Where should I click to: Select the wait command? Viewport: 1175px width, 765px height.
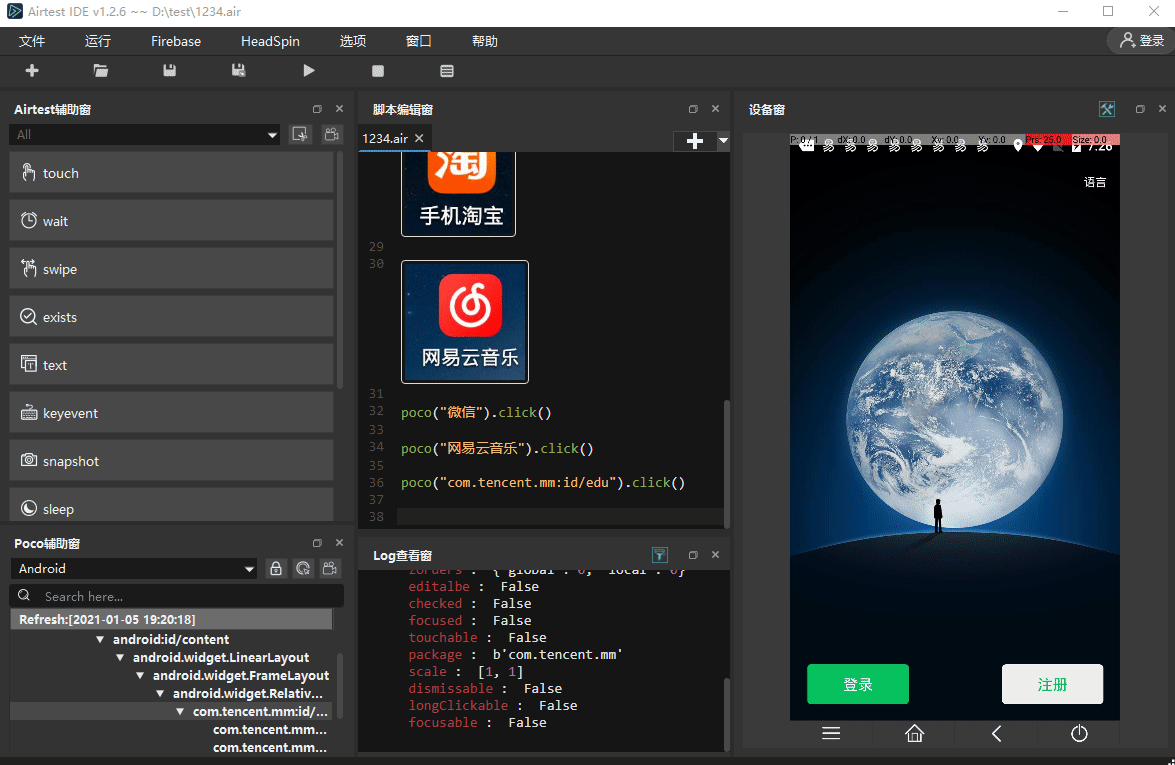pyautogui.click(x=172, y=221)
